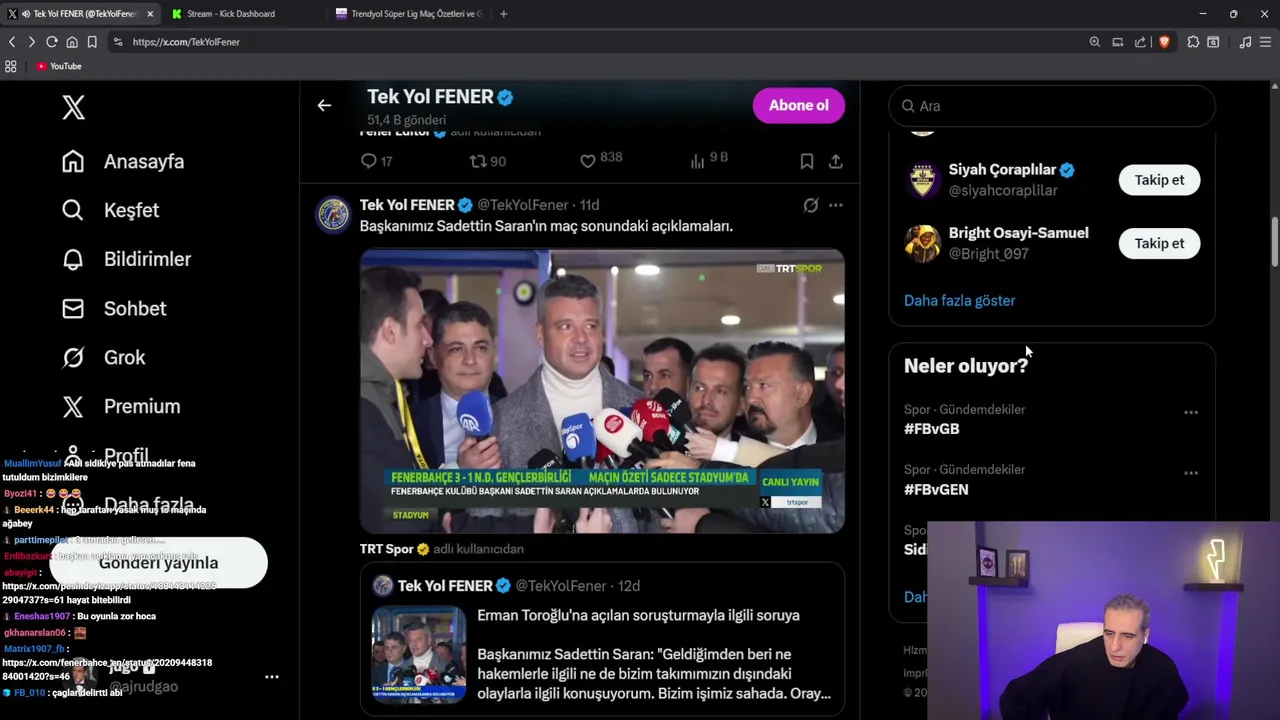The height and width of the screenshot is (720, 1280).
Task: Click the Keşfet magnifier icon
Action: coord(73,210)
